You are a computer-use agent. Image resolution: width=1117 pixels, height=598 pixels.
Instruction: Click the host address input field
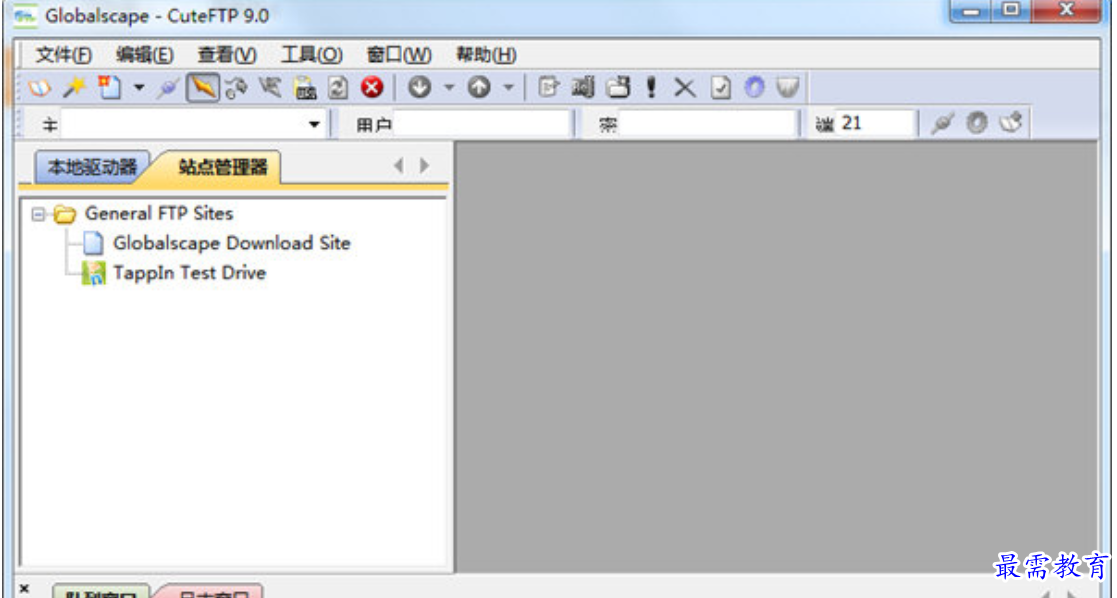pyautogui.click(x=182, y=124)
